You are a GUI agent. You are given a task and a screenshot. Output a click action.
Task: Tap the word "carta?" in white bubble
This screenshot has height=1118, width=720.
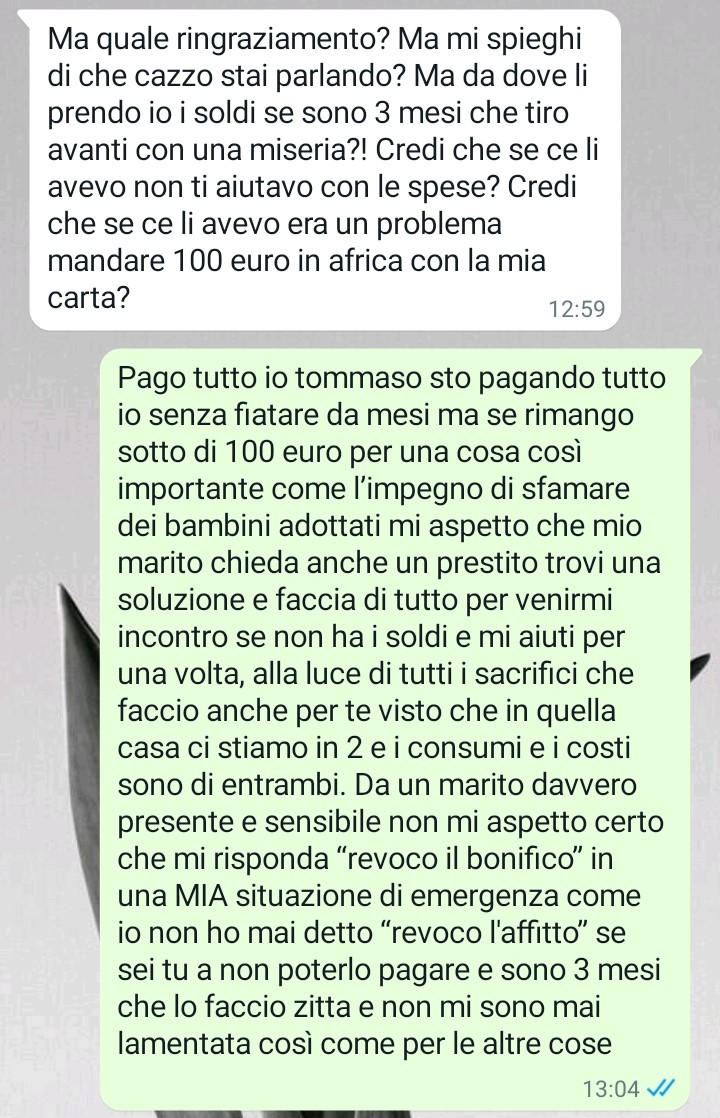point(88,298)
